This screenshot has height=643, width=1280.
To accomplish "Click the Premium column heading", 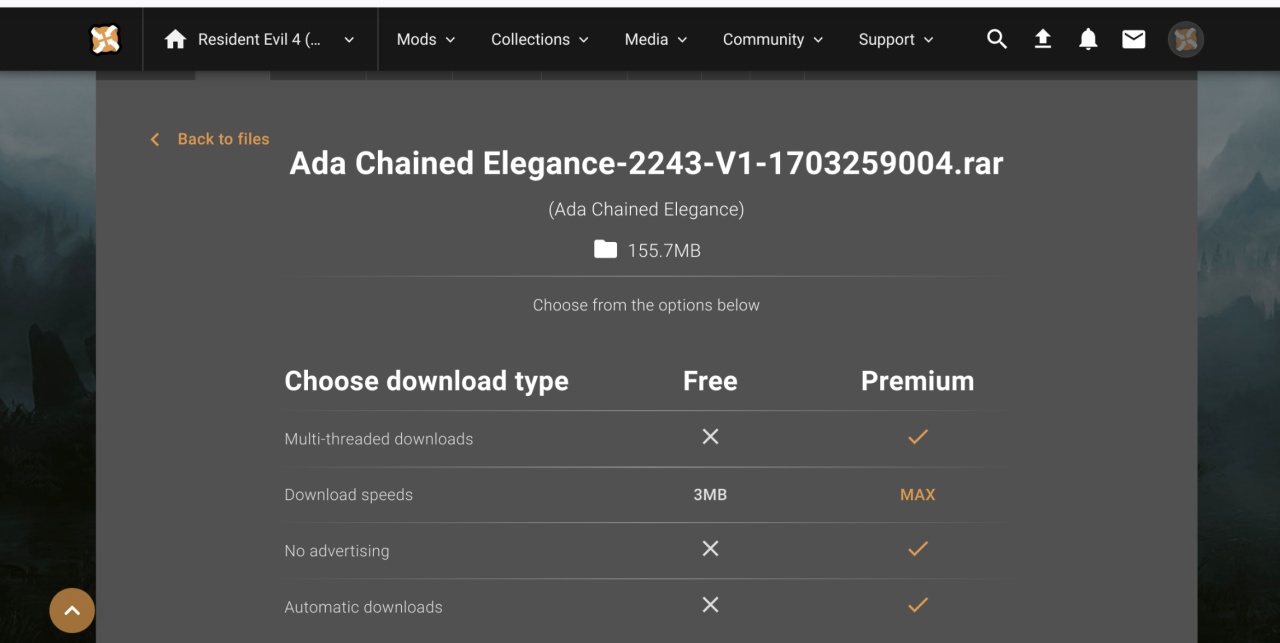I will tap(917, 381).
